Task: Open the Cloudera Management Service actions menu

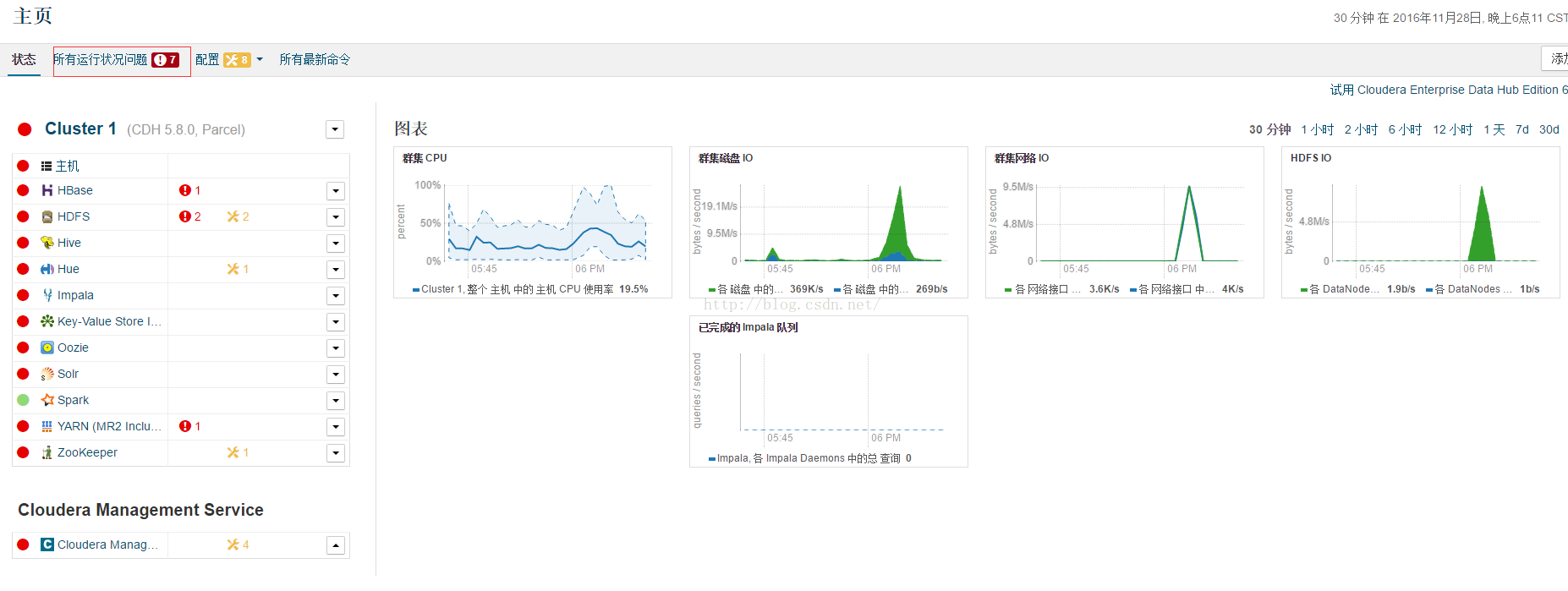Action: (336, 545)
